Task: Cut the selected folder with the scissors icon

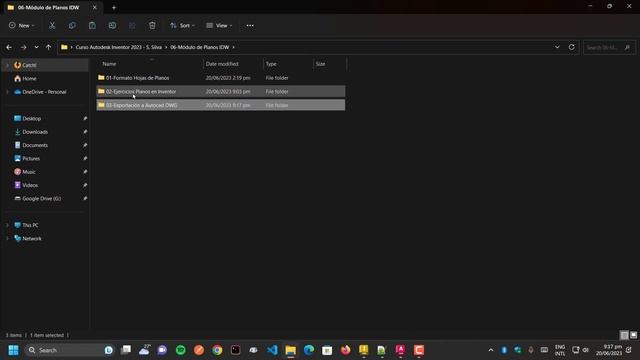Action: pos(52,25)
